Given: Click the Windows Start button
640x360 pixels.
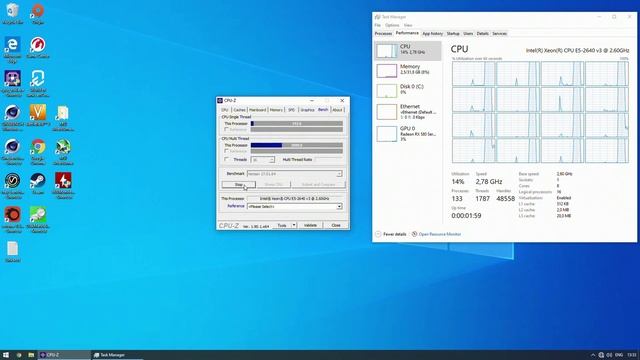Looking at the screenshot, I should [x=6, y=355].
